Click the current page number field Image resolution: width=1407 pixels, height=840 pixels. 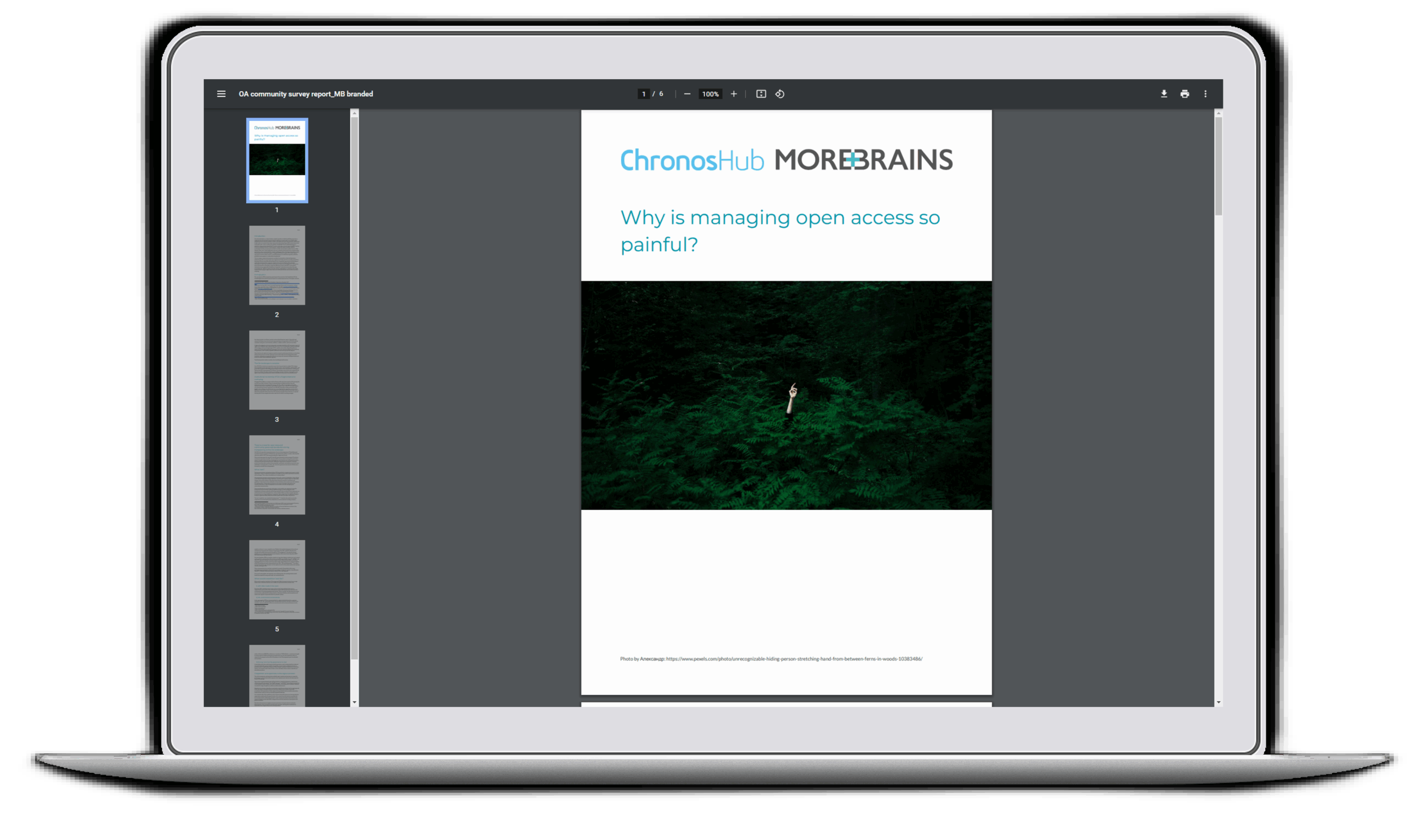click(x=644, y=94)
